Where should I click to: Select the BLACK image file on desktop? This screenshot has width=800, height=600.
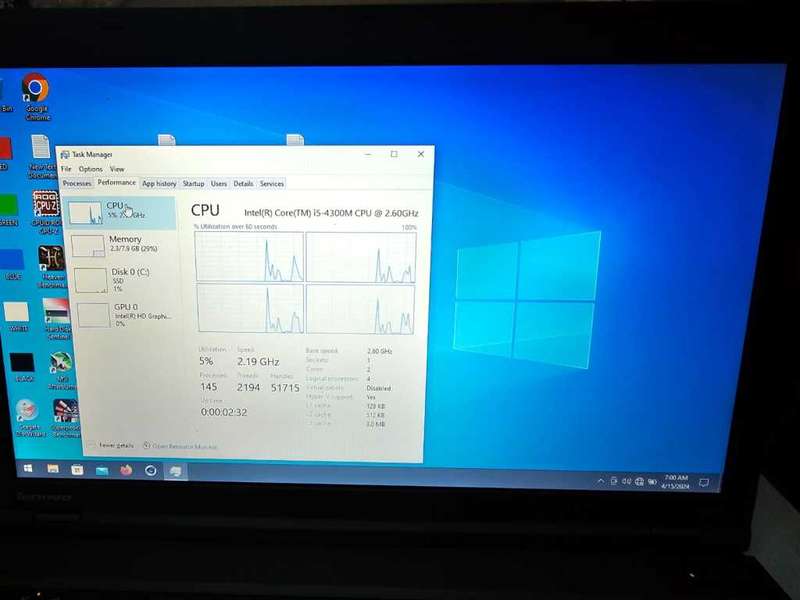point(22,367)
